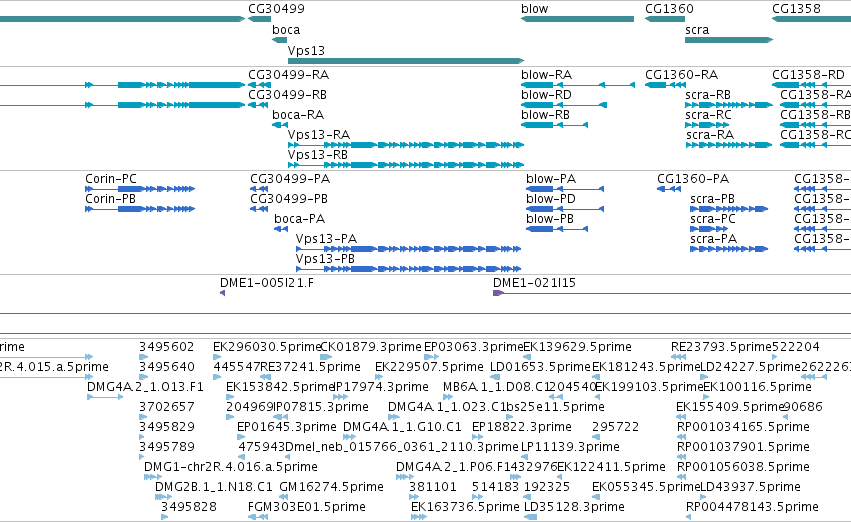Click the Corin-PC protein label
The width and height of the screenshot is (851, 522).
111,179
